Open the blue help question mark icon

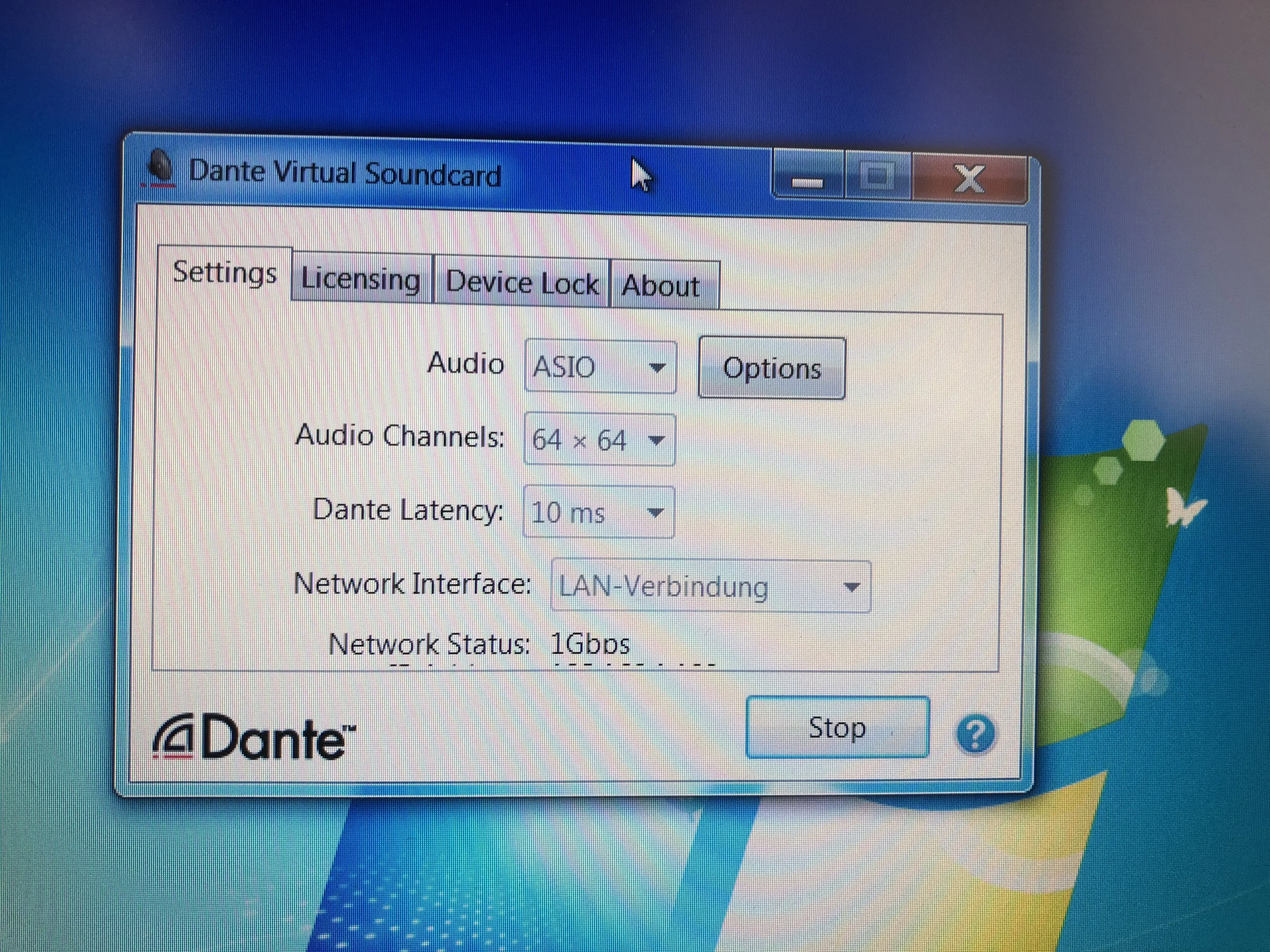[975, 734]
